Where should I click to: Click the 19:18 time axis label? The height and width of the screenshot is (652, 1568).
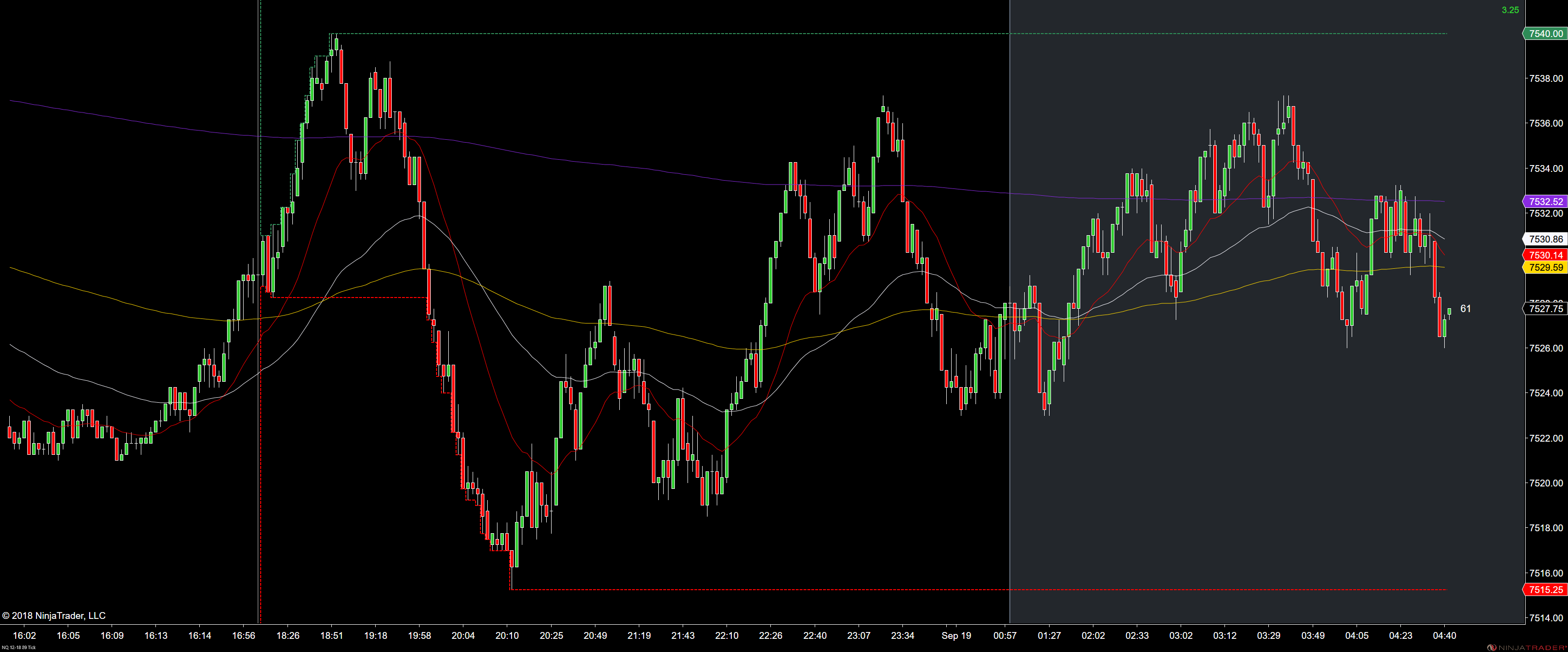pos(376,635)
